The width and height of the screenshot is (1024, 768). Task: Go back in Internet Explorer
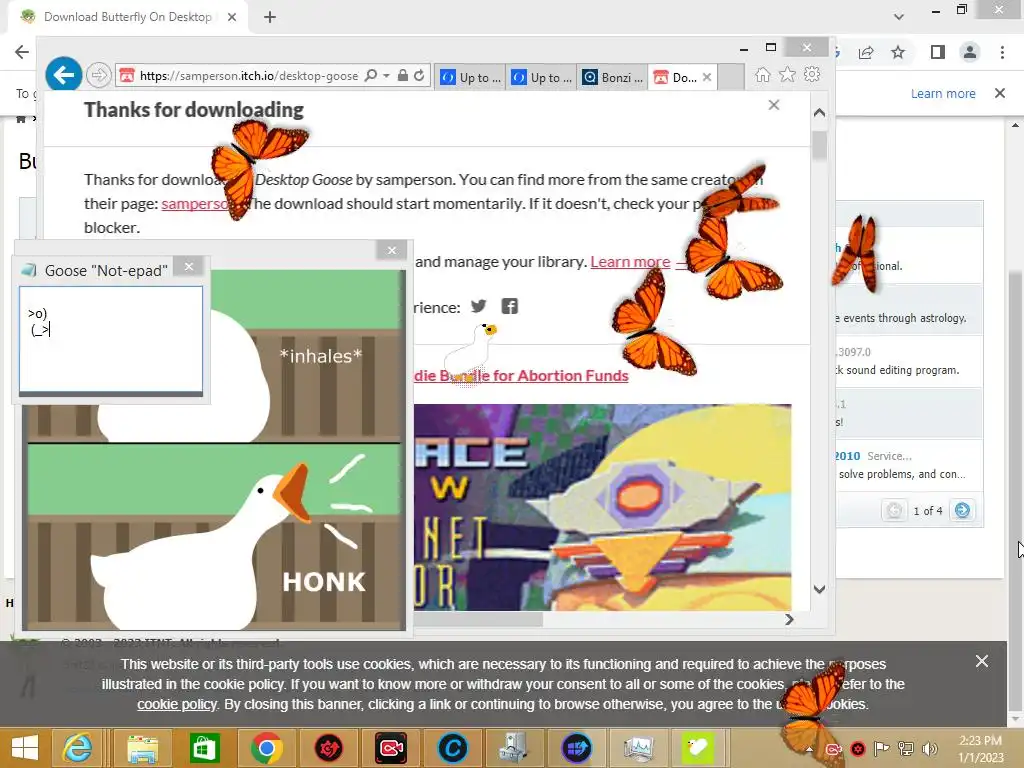pos(63,75)
